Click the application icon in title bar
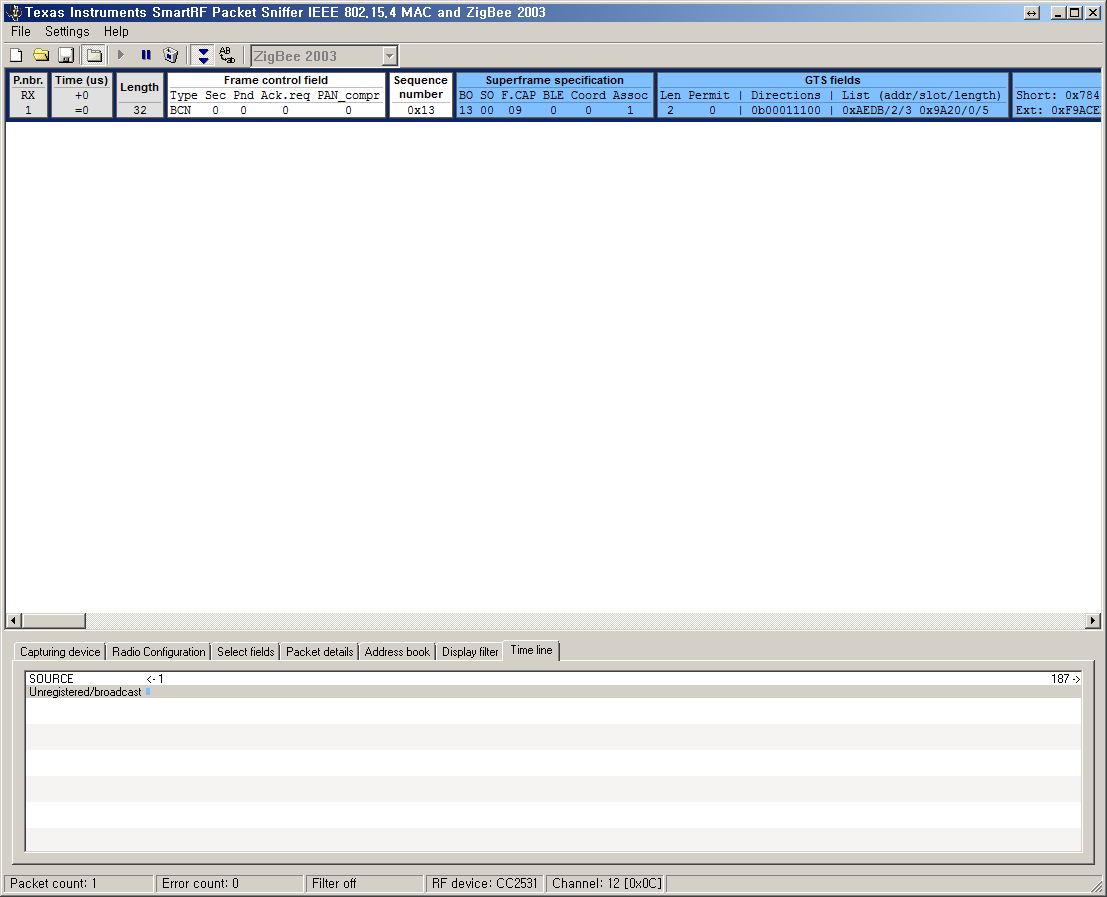The height and width of the screenshot is (897, 1107). click(x=14, y=13)
